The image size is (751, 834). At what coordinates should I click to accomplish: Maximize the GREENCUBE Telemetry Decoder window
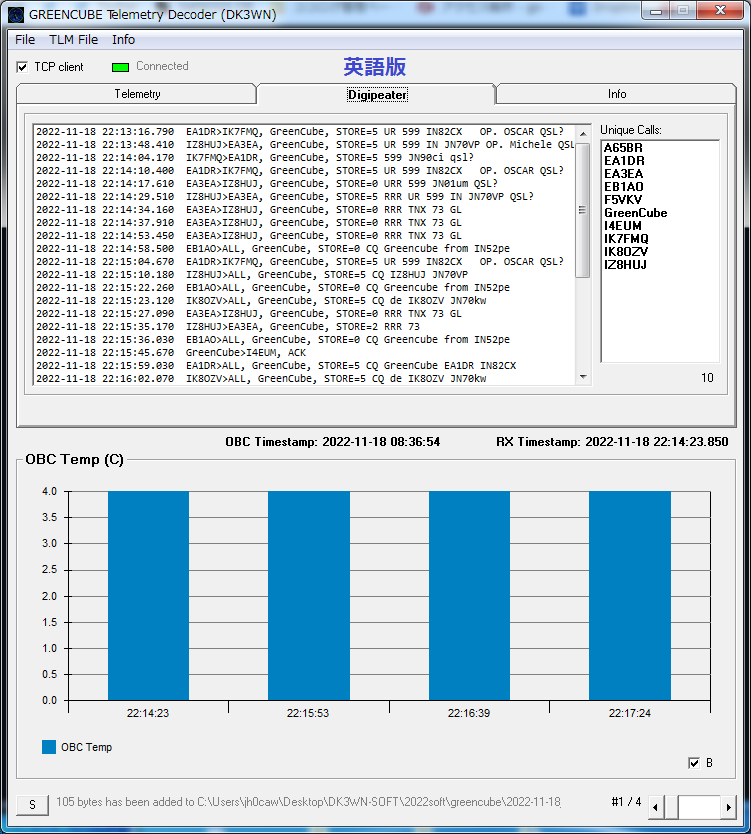coord(683,11)
